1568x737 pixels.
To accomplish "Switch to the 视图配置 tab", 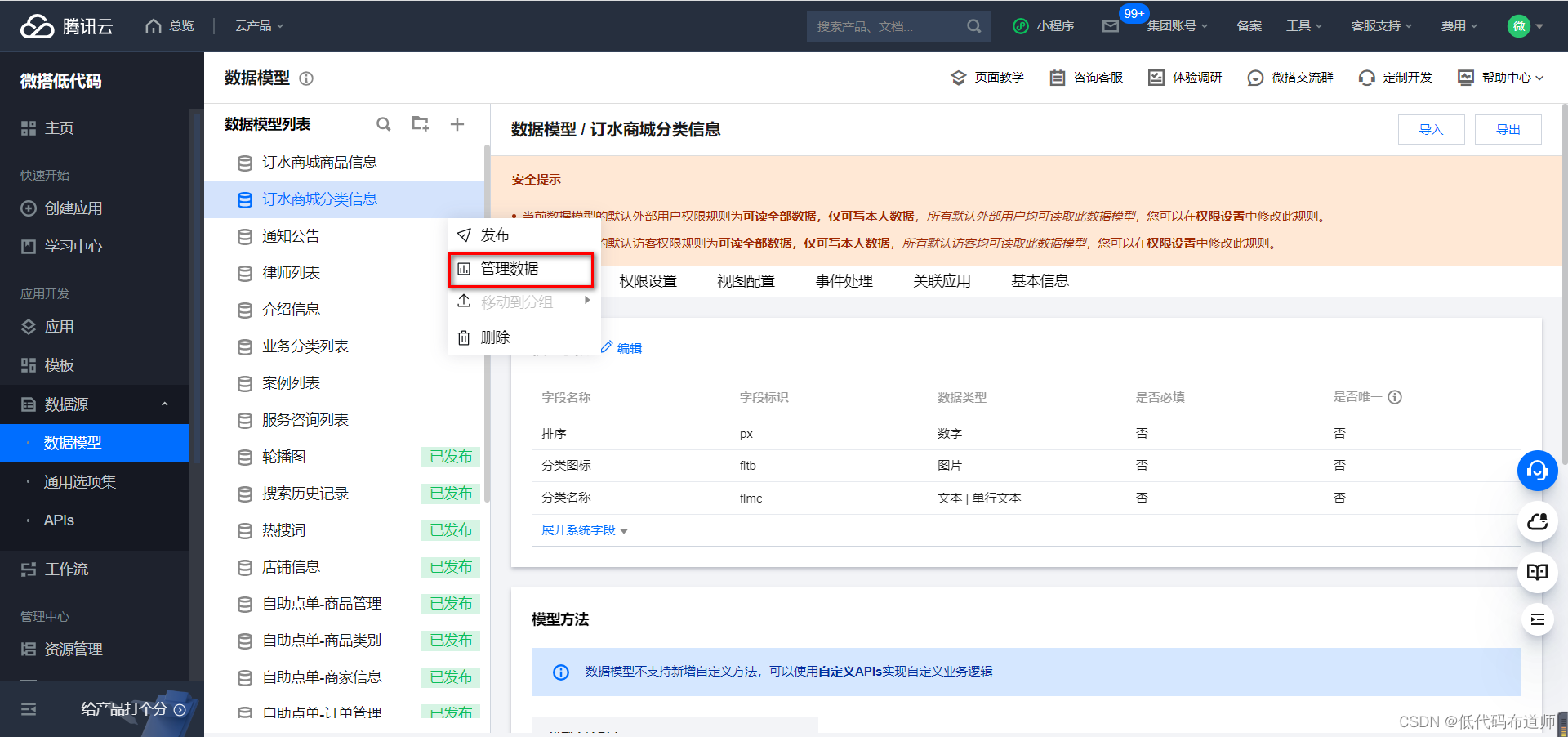I will pyautogui.click(x=746, y=281).
